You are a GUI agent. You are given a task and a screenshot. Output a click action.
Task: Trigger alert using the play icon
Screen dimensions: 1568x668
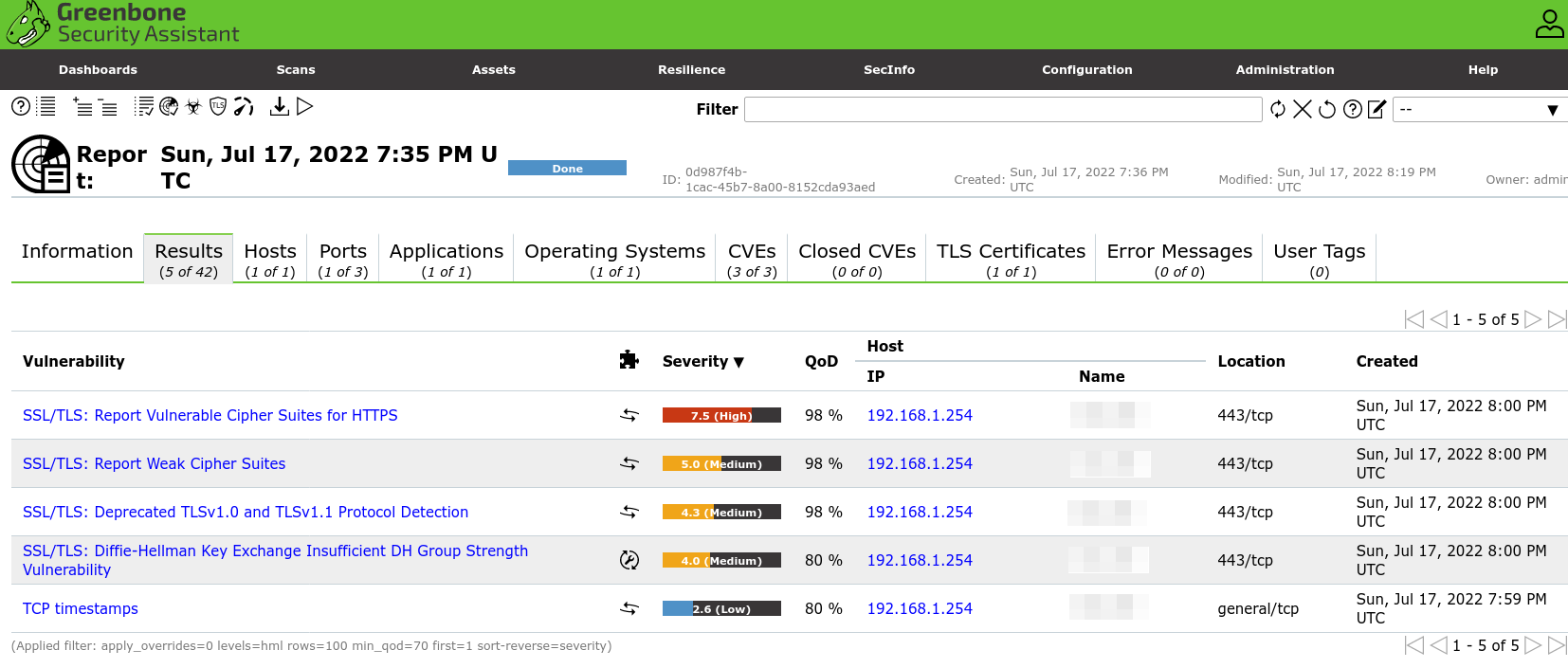[304, 107]
